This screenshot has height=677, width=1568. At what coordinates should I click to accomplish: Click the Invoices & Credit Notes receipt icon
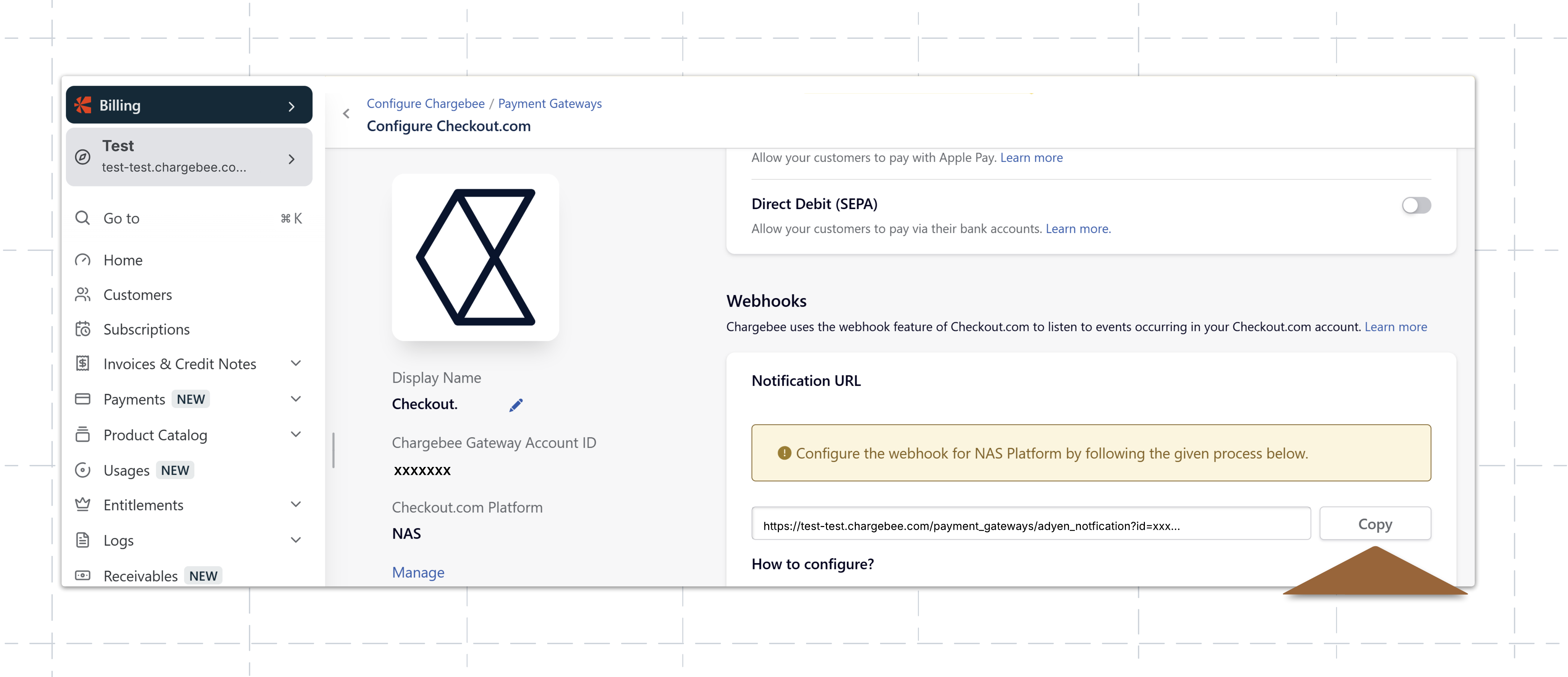click(83, 363)
